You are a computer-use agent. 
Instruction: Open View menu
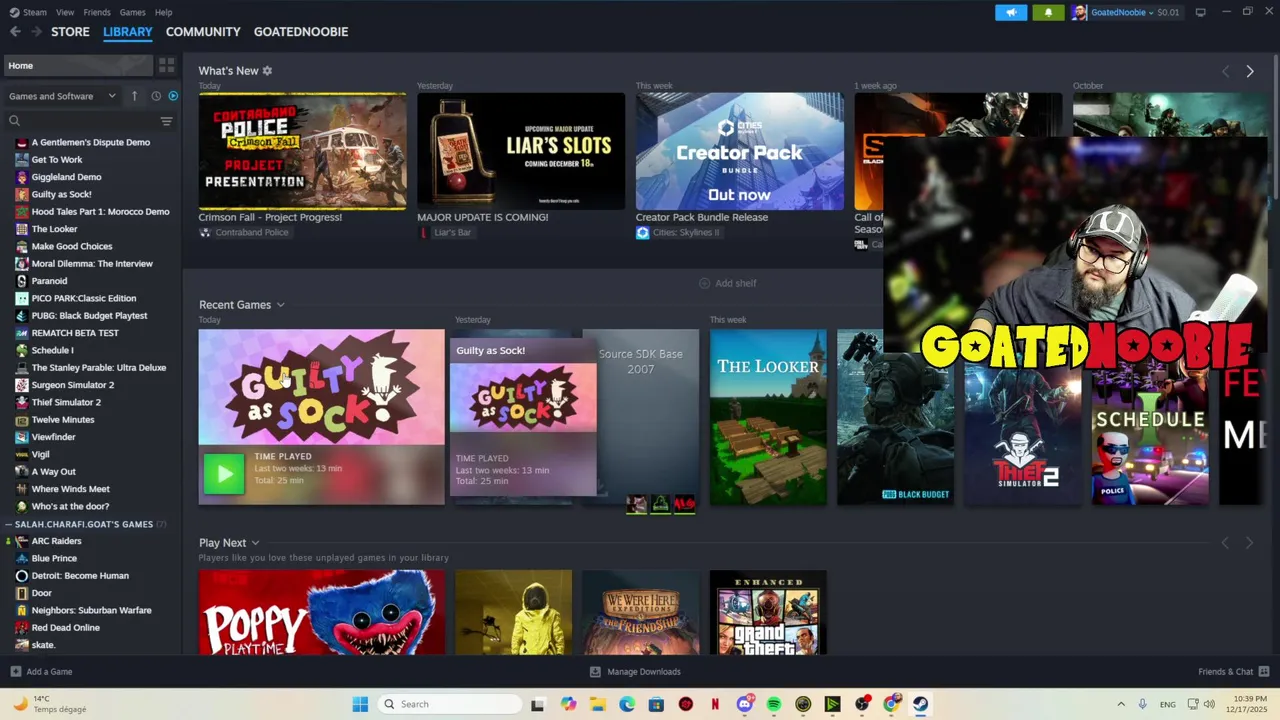click(x=65, y=12)
